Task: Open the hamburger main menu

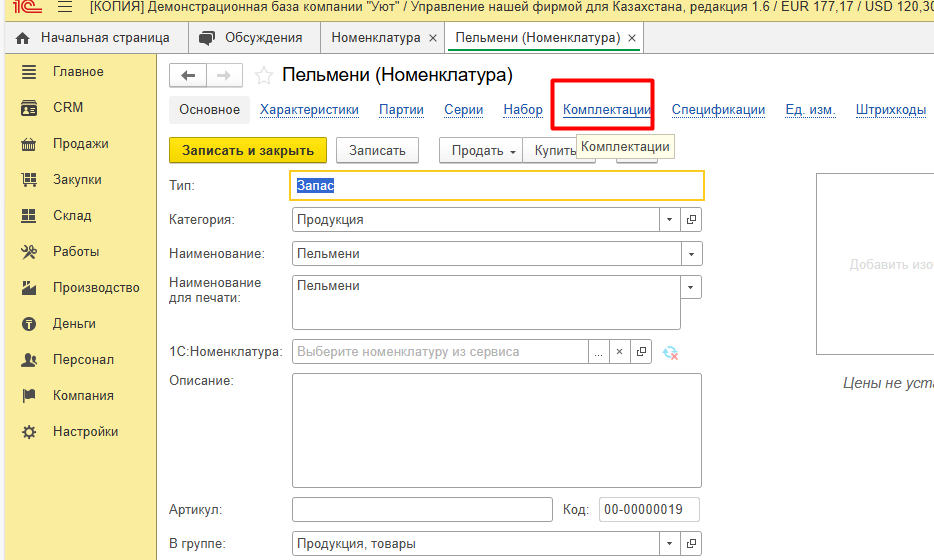Action: [65, 9]
